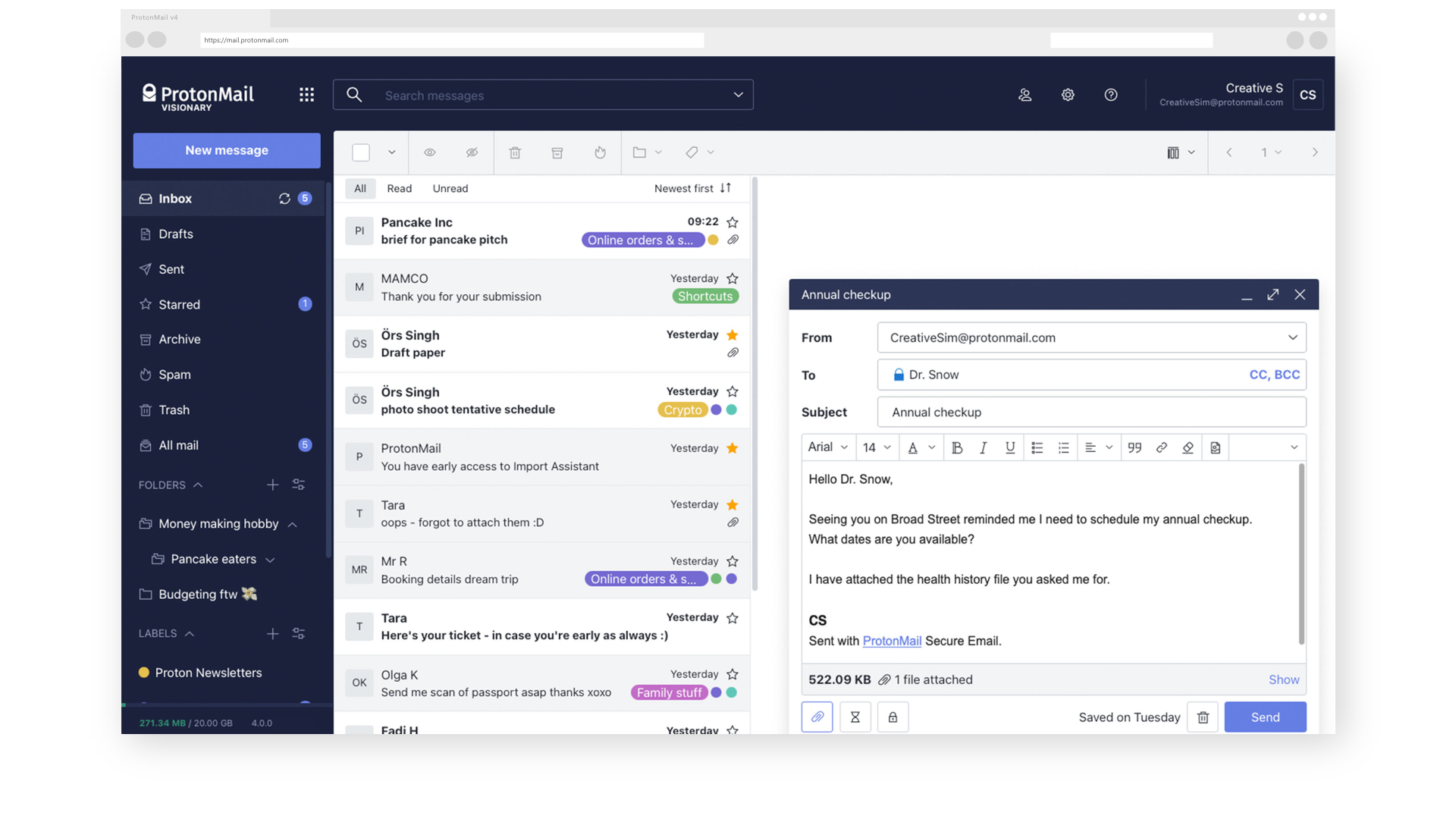Add CC, BCC recipients
Viewport: 1456px width, 819px height.
point(1274,375)
